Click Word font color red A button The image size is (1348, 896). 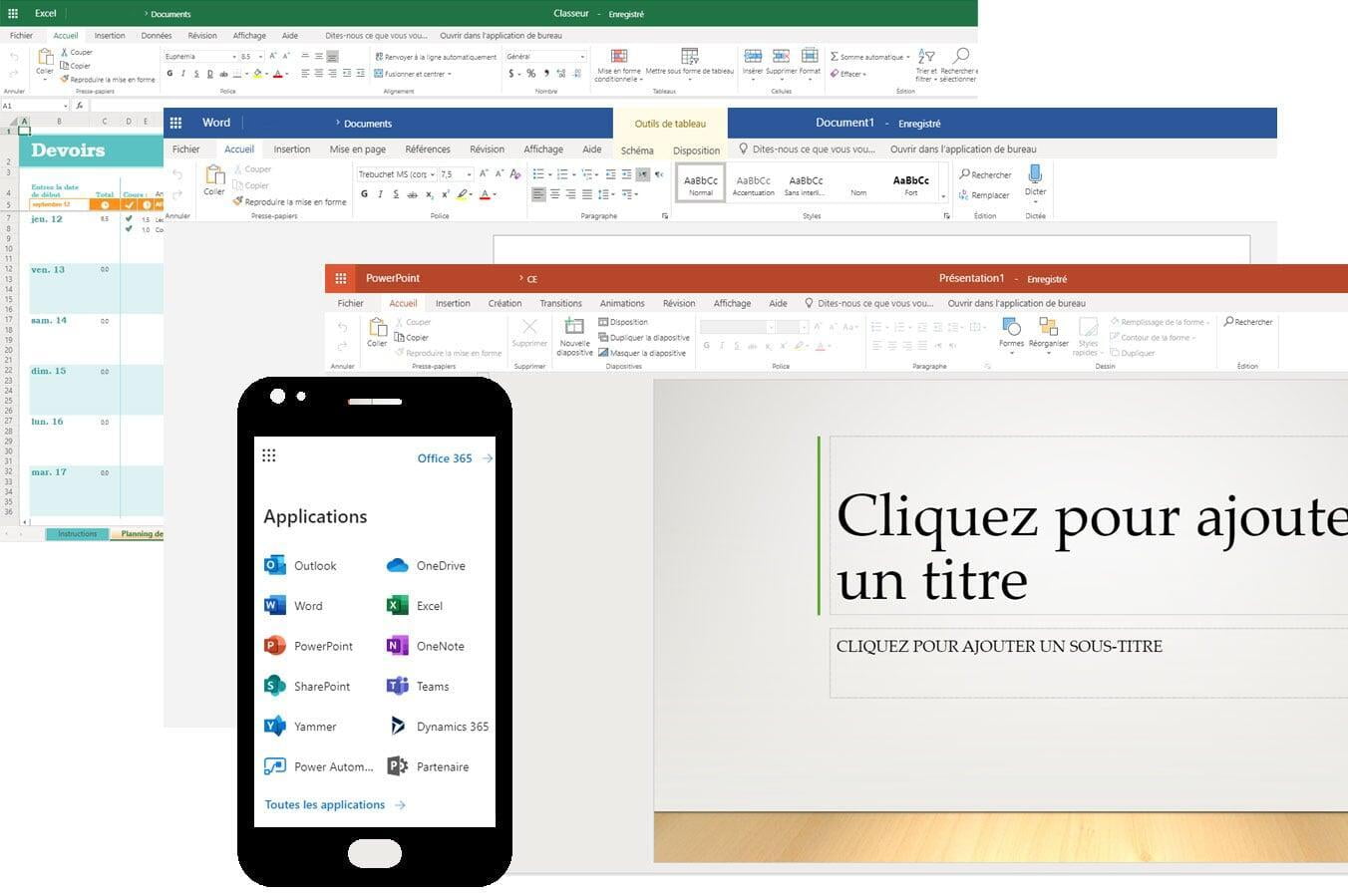[486, 194]
